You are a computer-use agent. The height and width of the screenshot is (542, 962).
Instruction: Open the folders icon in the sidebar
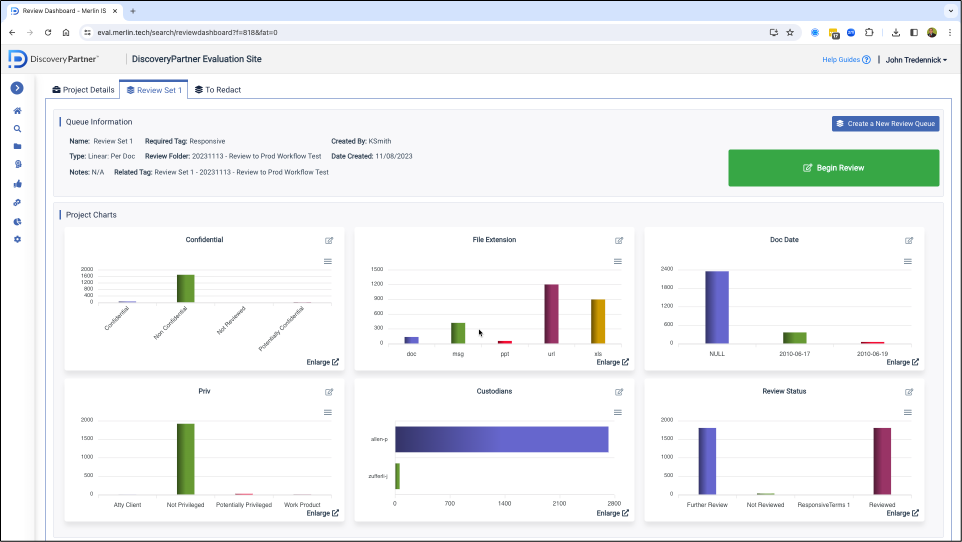pyautogui.click(x=17, y=146)
